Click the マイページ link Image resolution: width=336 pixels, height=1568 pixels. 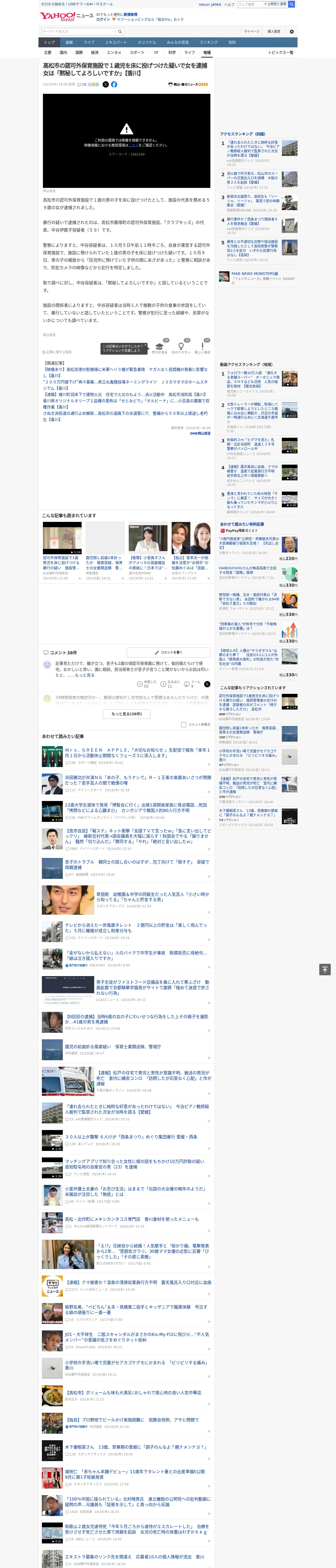[251, 32]
